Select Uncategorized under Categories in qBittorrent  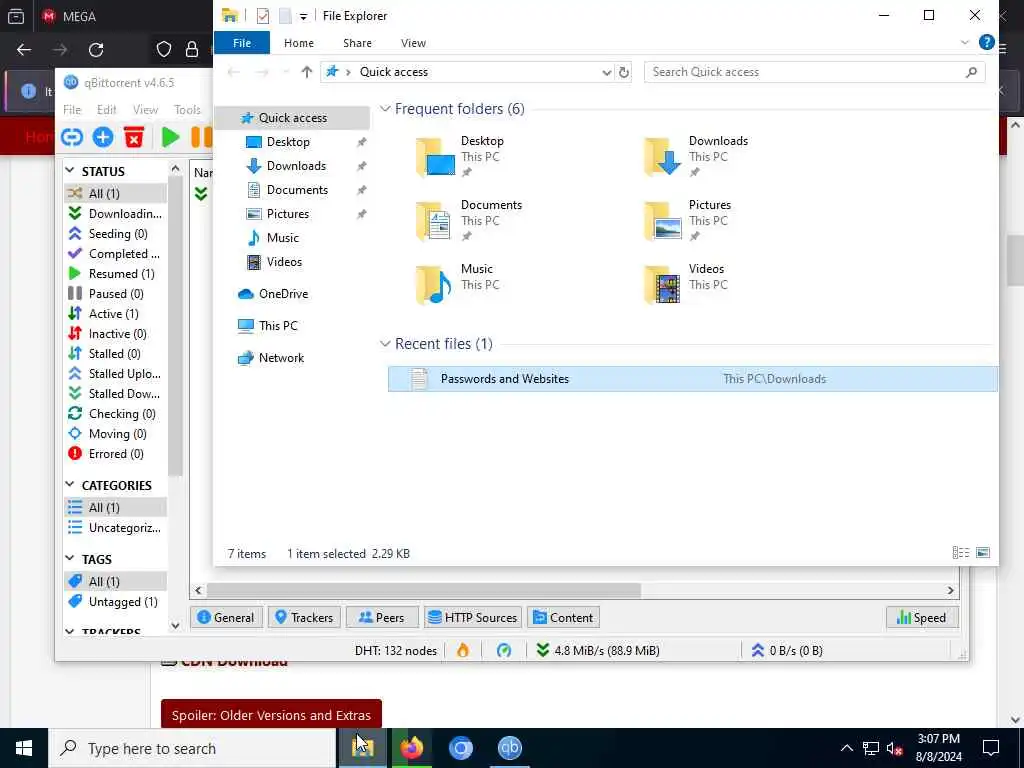116,528
